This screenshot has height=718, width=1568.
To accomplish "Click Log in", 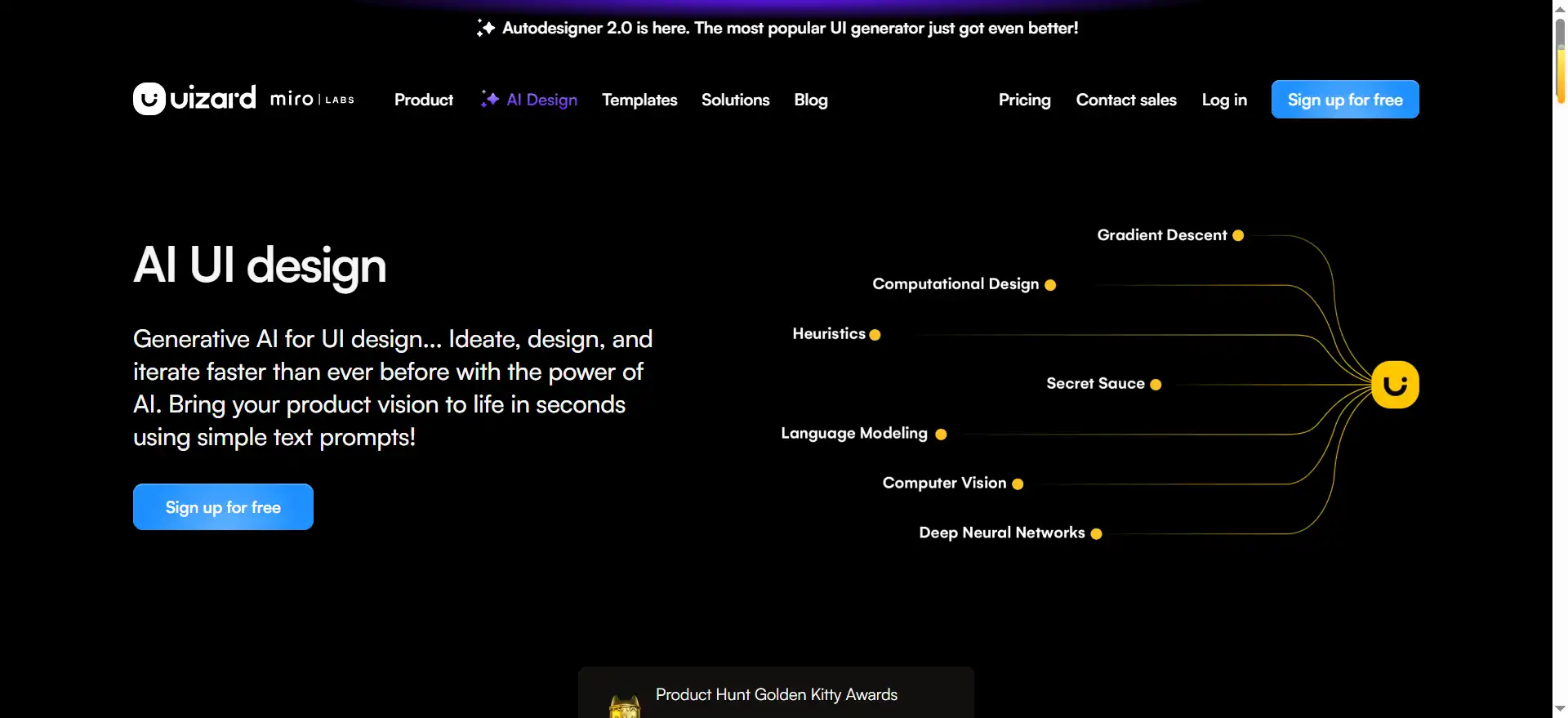I will point(1224,100).
